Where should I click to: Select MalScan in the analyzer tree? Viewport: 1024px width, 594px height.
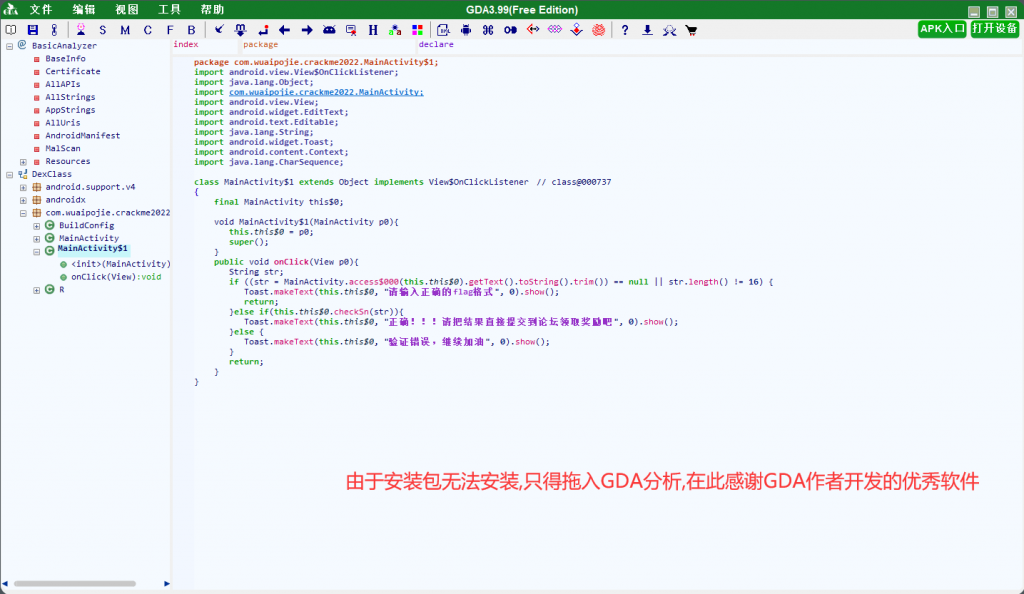tap(63, 148)
